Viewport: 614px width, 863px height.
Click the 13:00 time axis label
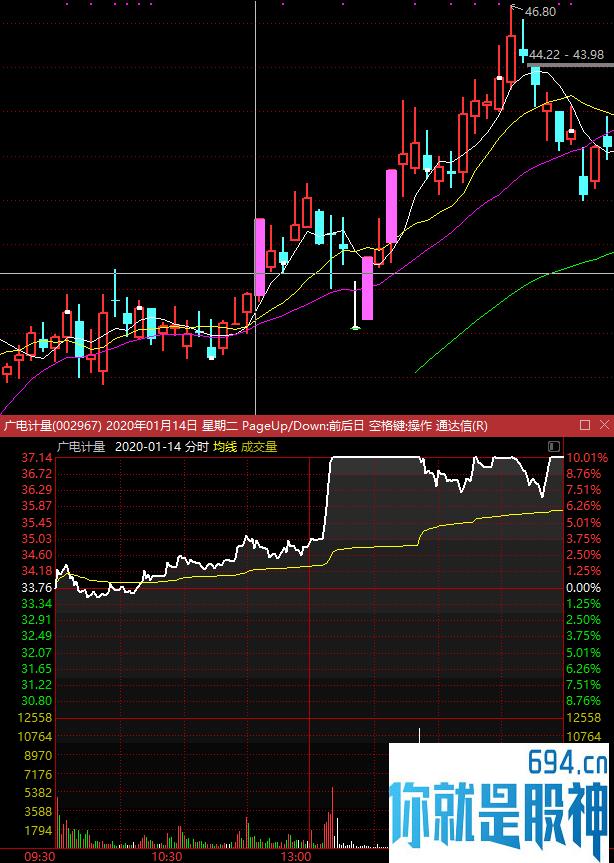(295, 857)
